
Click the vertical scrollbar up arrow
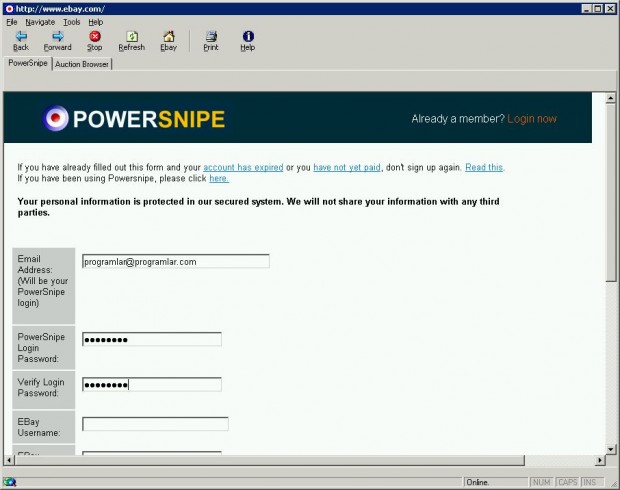611,98
